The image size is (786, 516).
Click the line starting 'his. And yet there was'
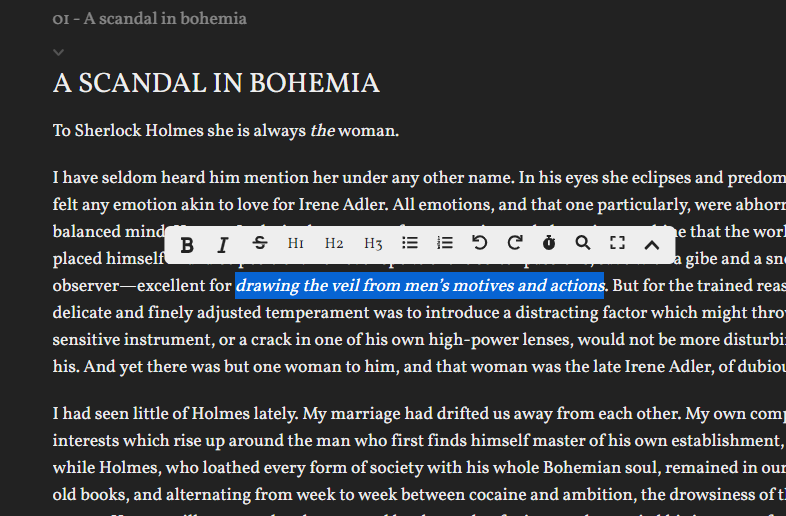tap(419, 367)
